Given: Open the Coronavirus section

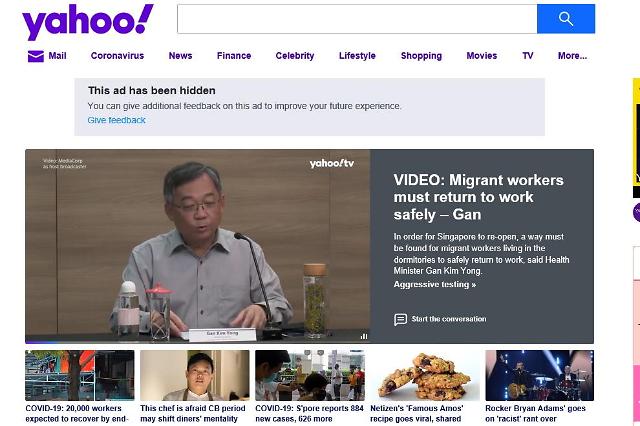Looking at the screenshot, I should 117,55.
